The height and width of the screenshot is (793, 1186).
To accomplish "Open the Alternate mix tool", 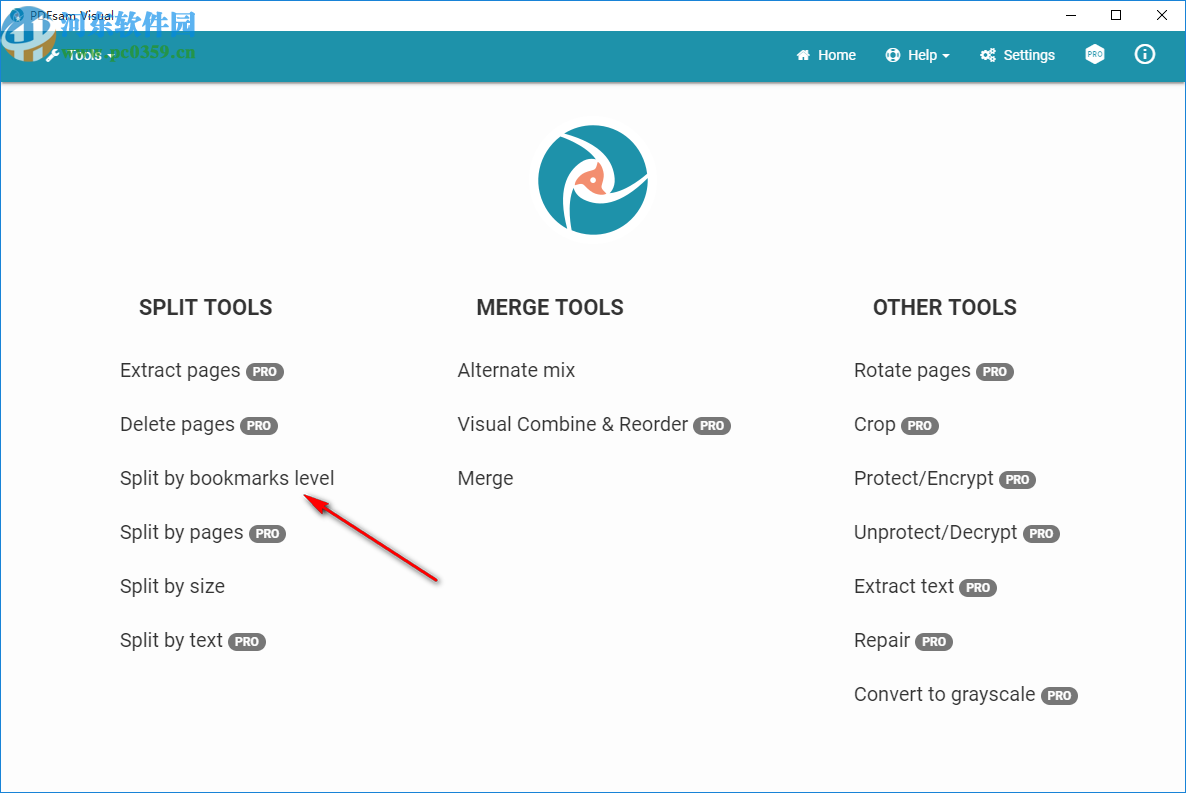I will 517,371.
